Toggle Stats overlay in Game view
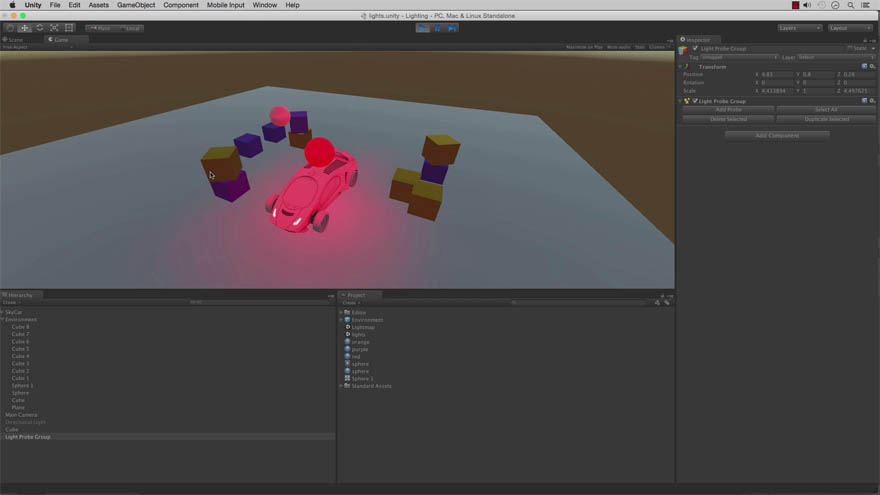The height and width of the screenshot is (495, 880). 640,47
